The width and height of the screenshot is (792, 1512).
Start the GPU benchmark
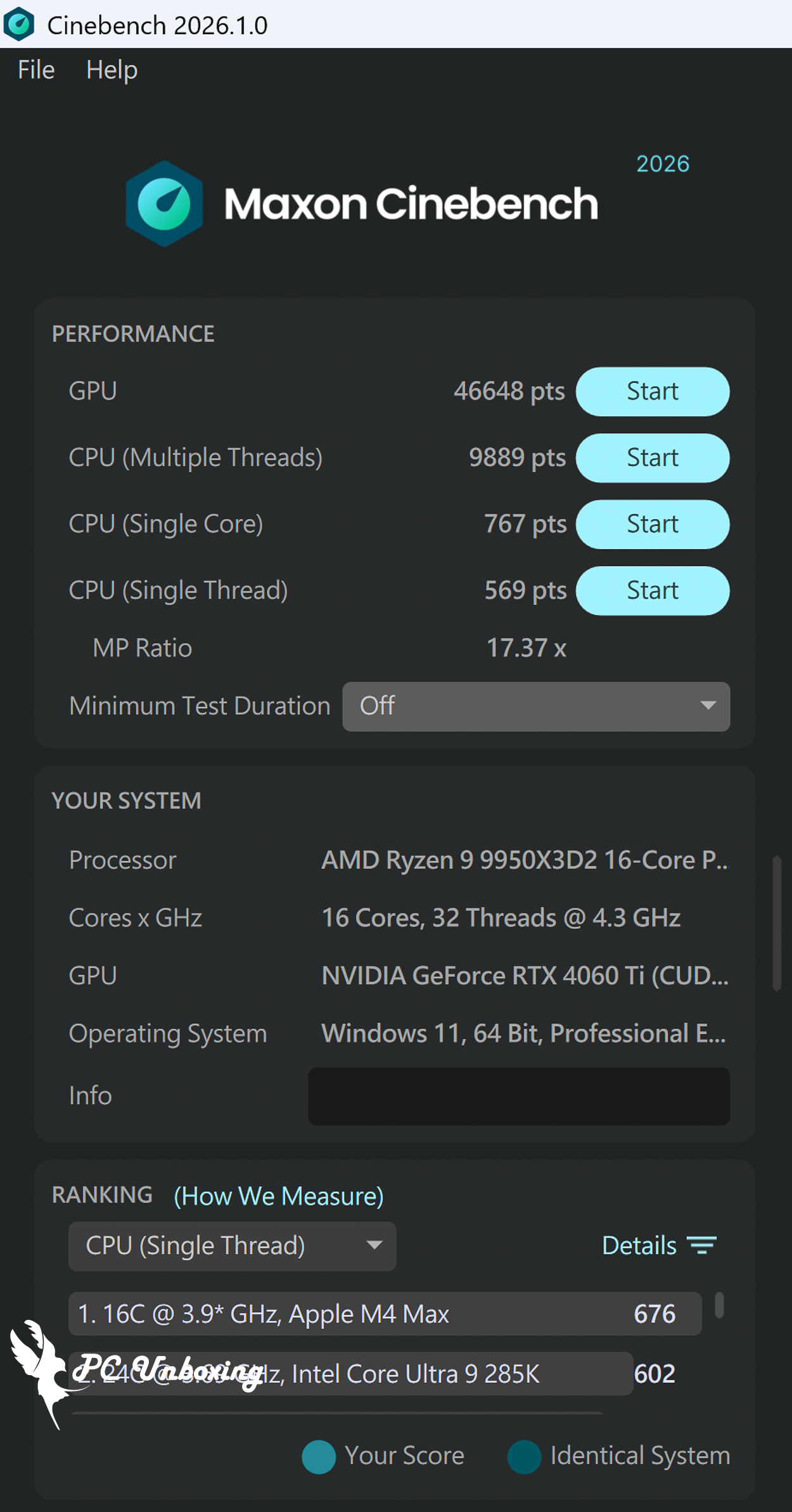coord(653,391)
